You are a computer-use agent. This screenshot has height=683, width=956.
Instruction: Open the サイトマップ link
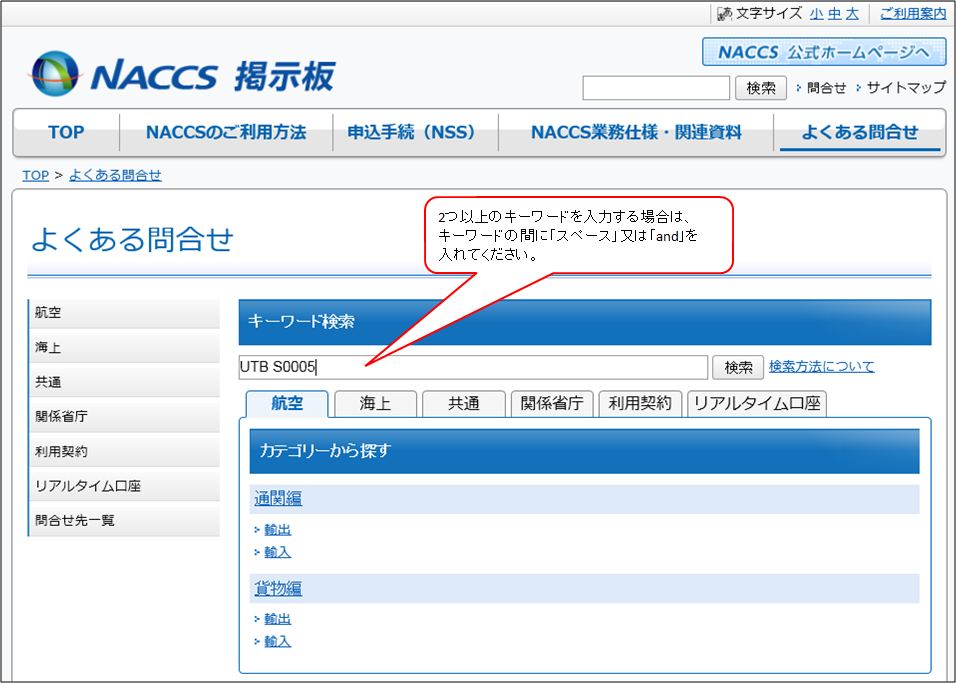tap(905, 88)
